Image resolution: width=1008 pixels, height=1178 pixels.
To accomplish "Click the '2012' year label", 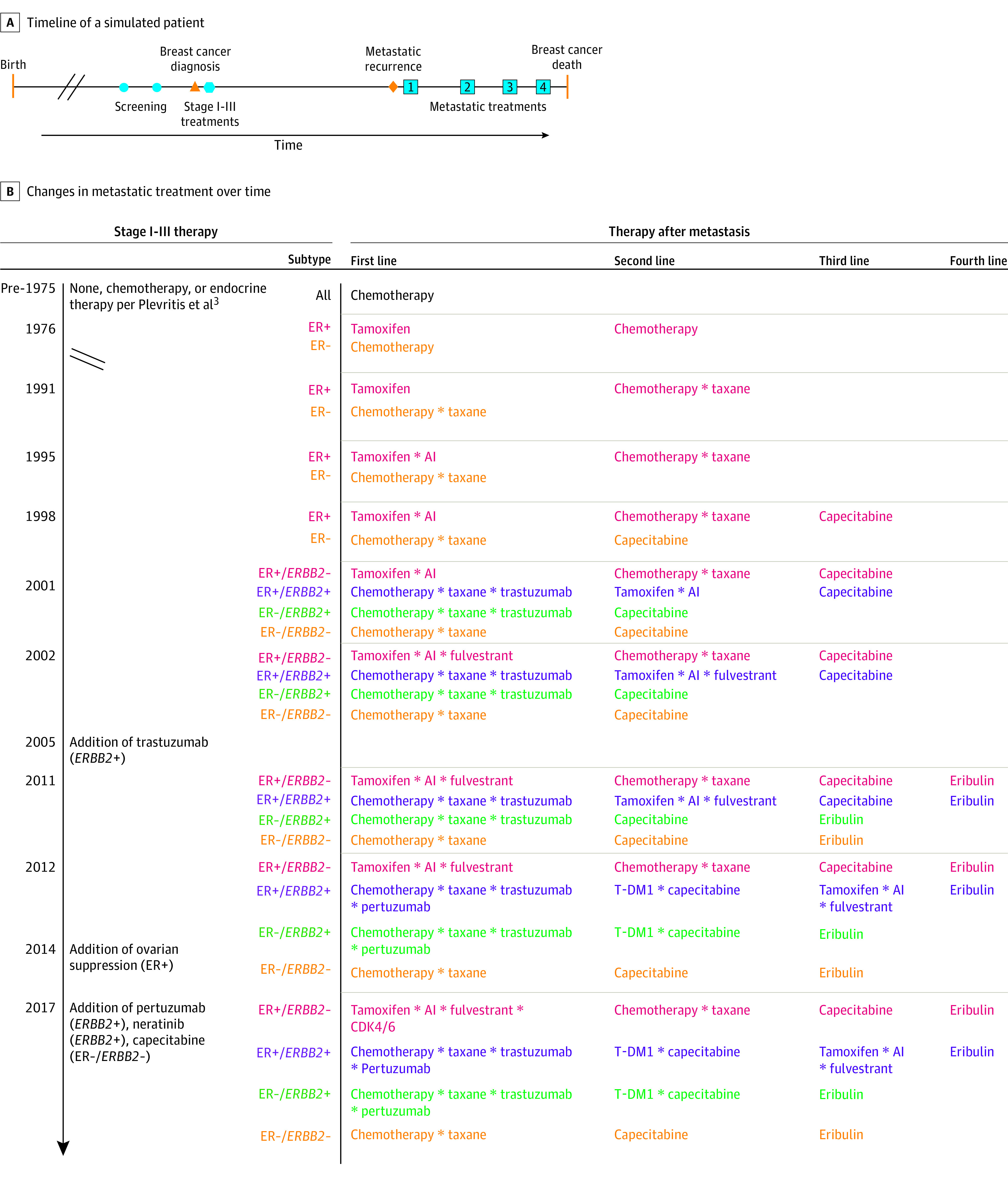I will (40, 867).
